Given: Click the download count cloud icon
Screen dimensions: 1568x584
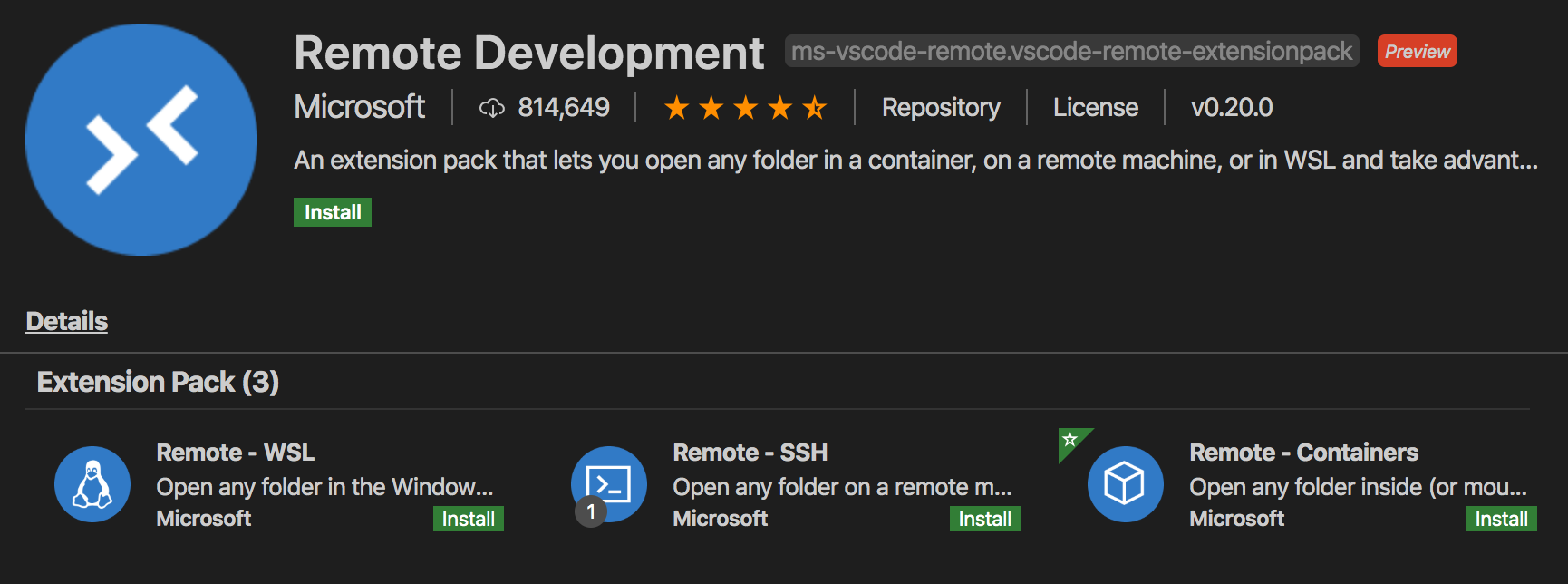Looking at the screenshot, I should point(491,109).
